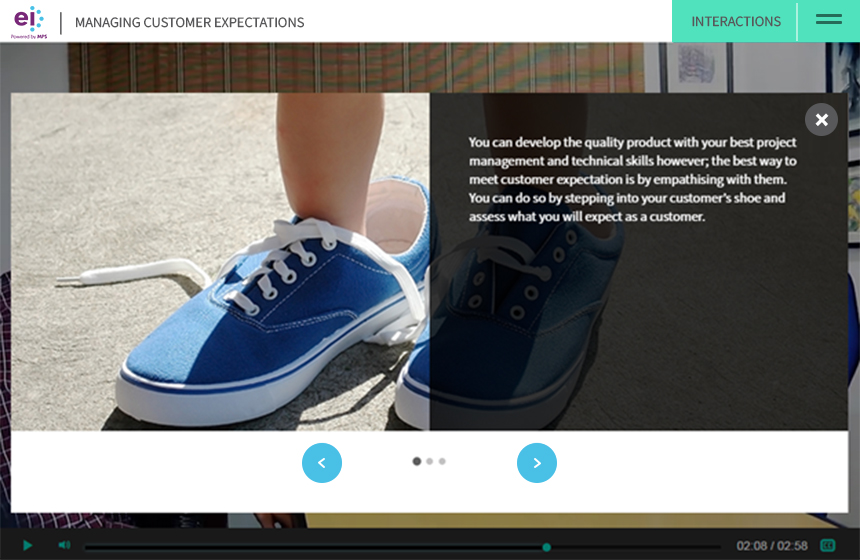Toggle closed captions icon
Viewport: 860px width, 560px height.
(828, 545)
